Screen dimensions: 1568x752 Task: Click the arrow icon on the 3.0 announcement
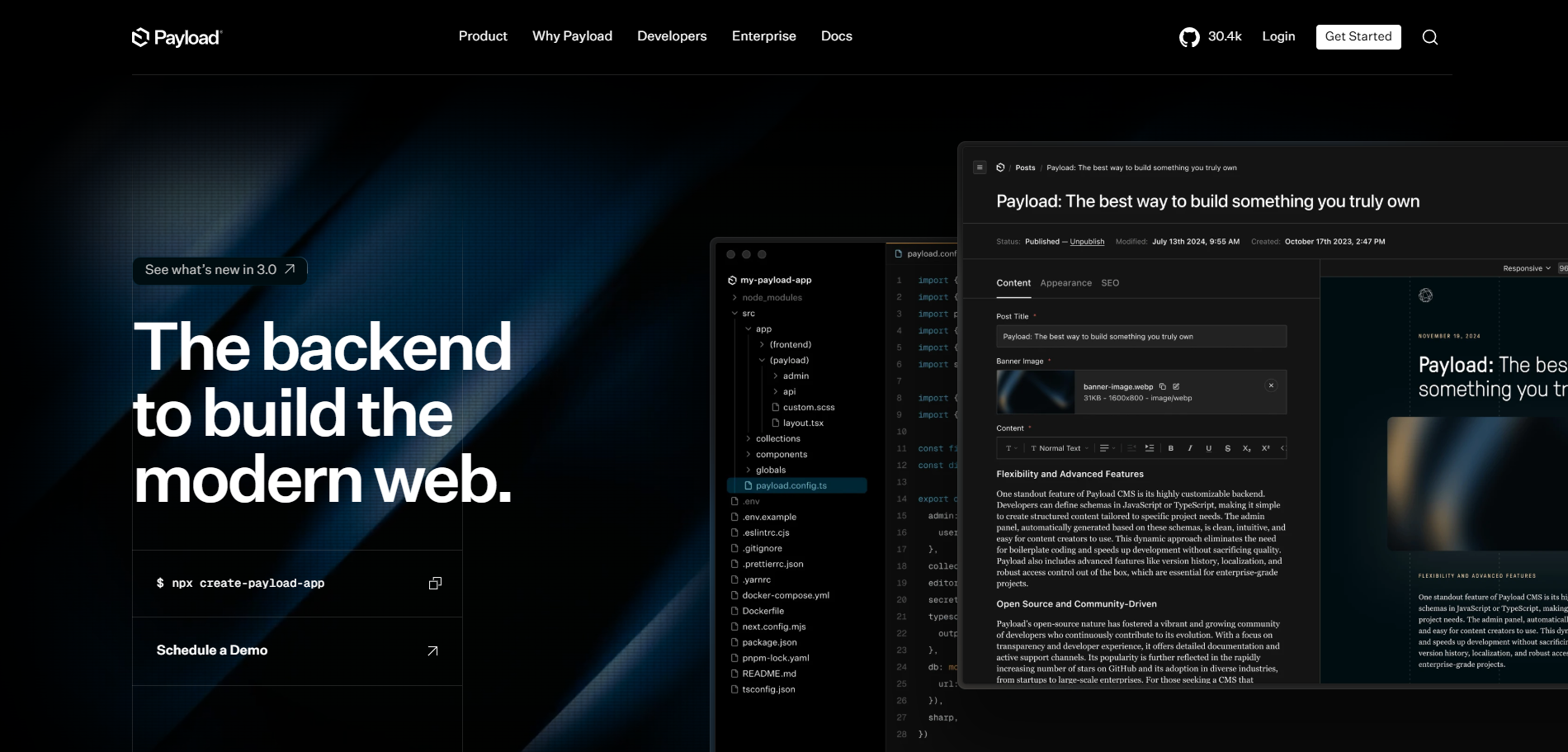290,269
